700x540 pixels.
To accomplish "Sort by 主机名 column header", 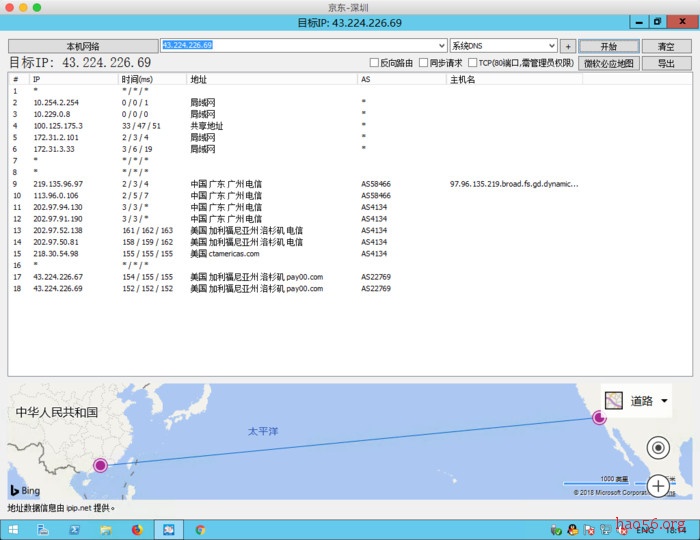I will (x=514, y=79).
